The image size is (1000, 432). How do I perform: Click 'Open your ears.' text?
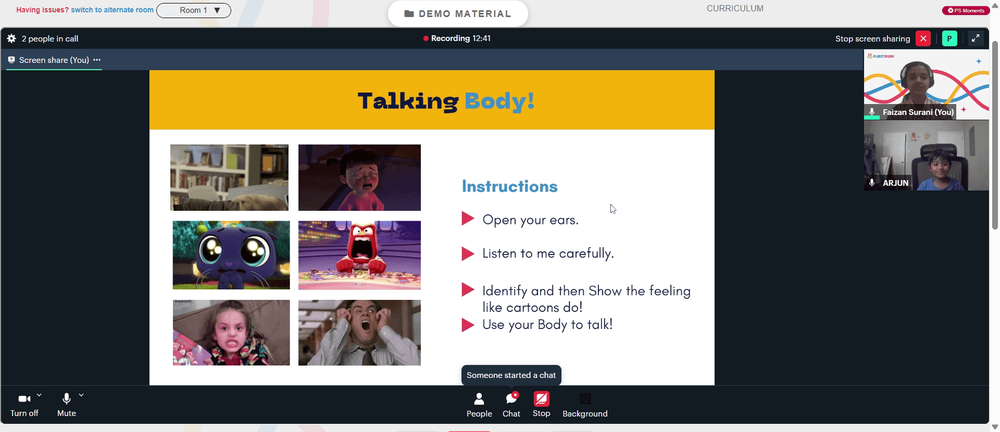pos(531,220)
